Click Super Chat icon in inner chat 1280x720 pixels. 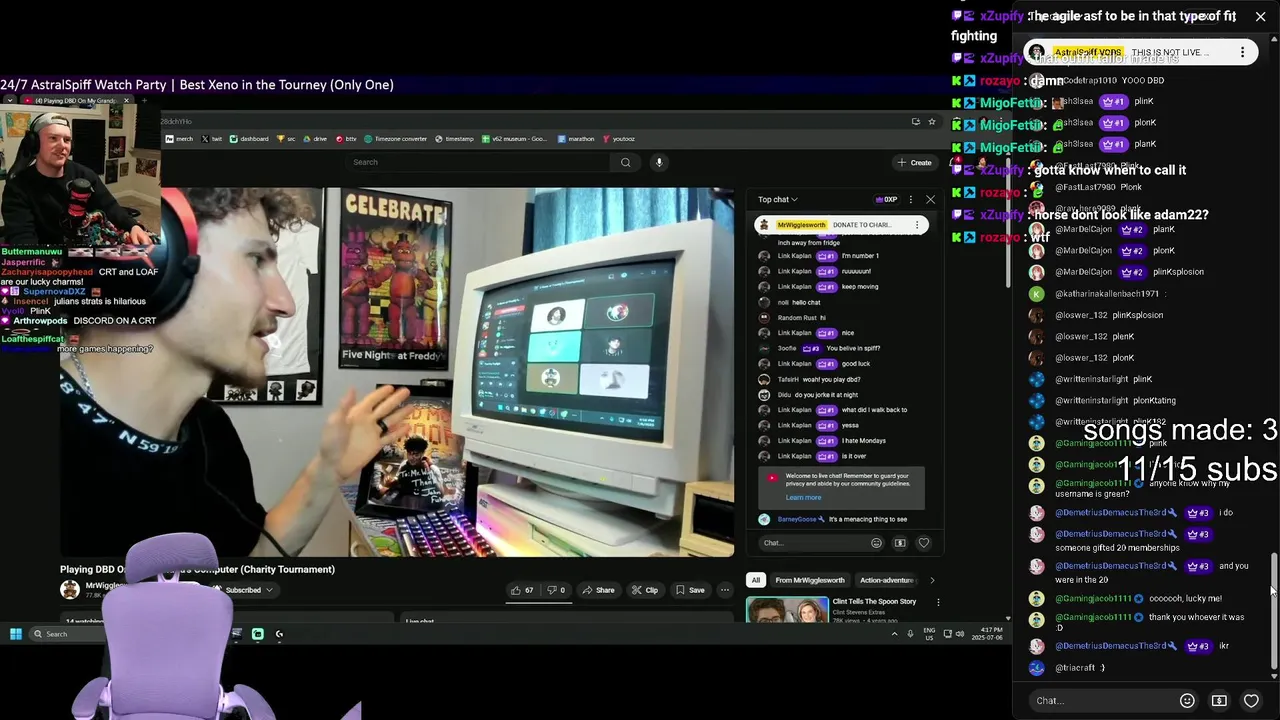point(900,543)
